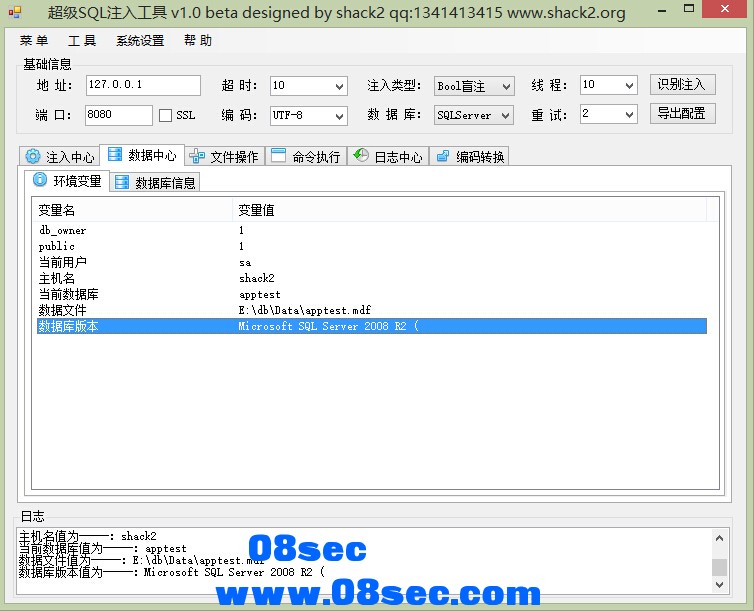Select the 数据文件 row

(x=372, y=310)
